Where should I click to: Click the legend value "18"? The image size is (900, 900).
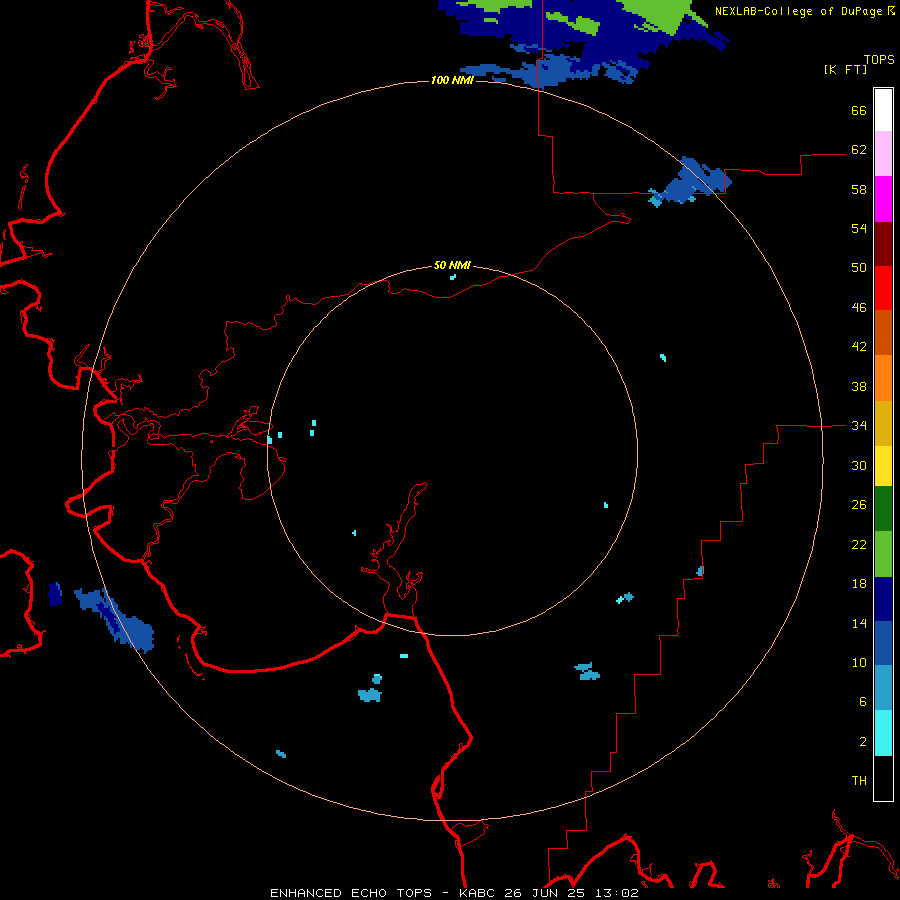coord(859,584)
